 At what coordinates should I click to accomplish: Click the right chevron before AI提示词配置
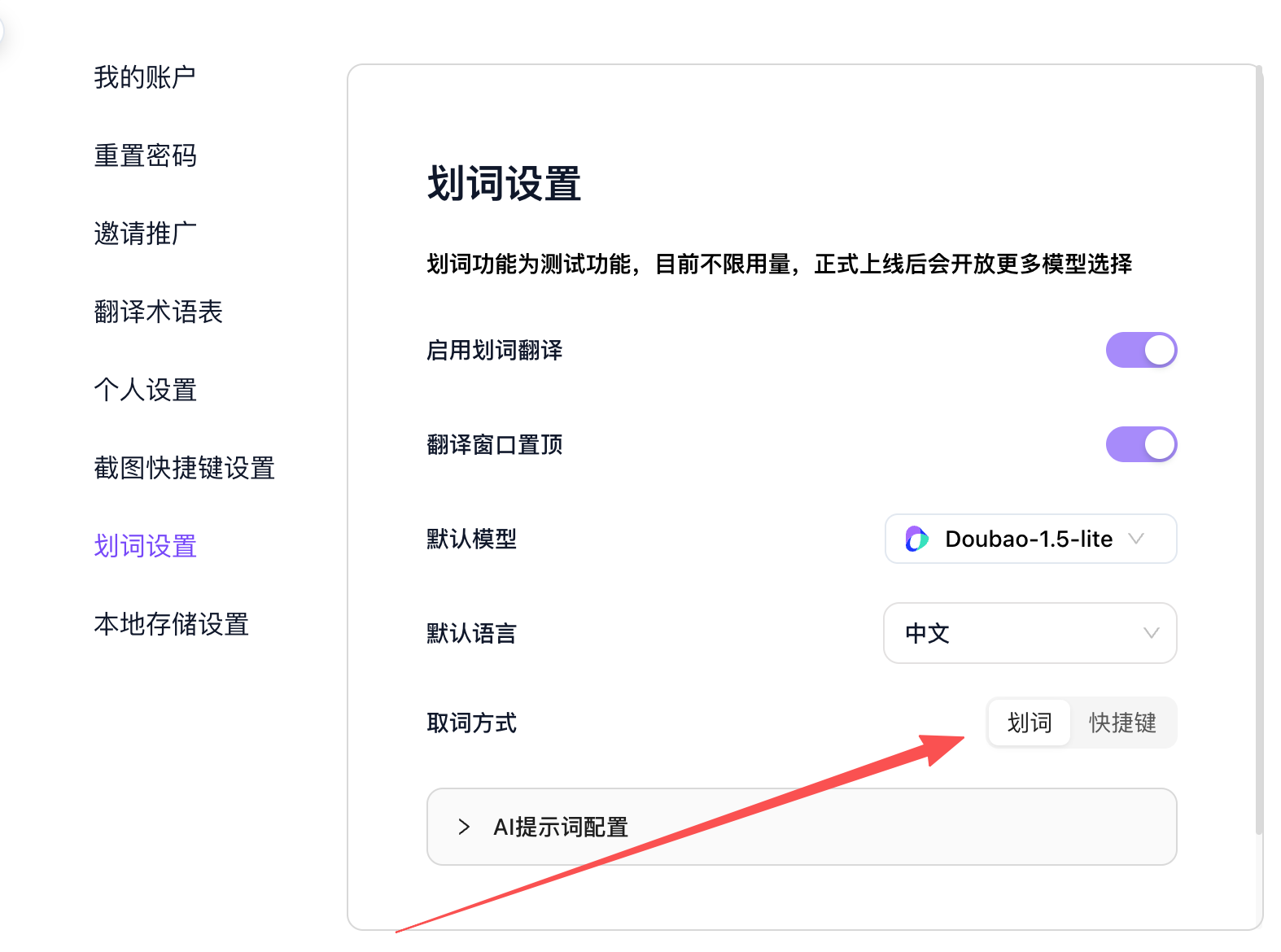pos(464,827)
